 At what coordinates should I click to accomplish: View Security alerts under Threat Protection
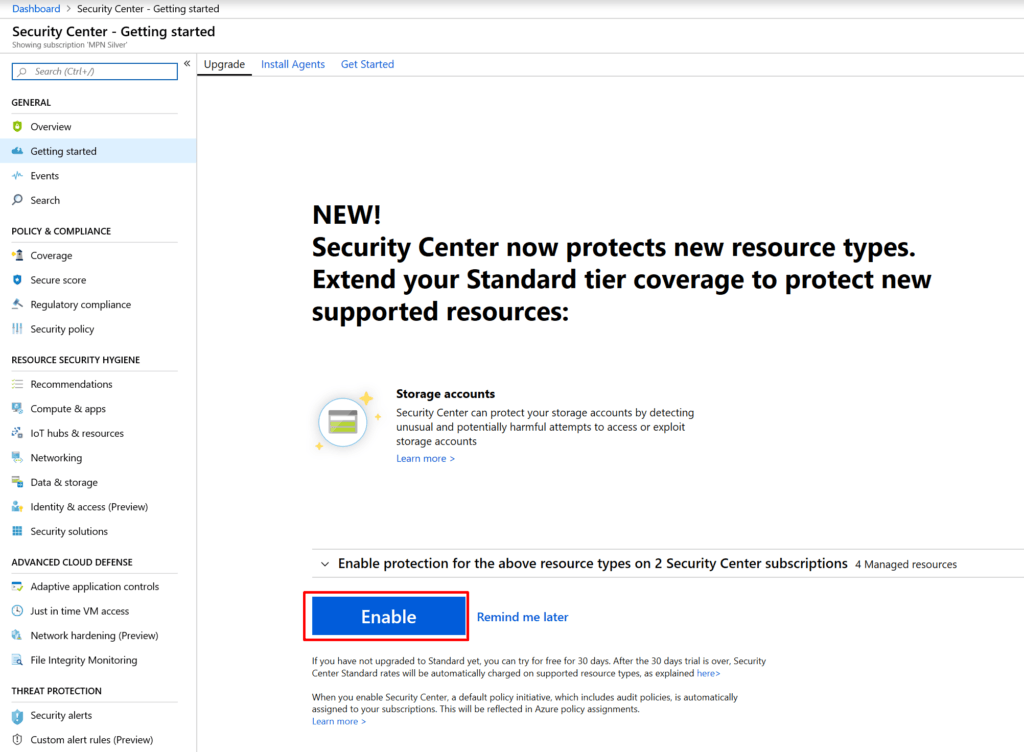(x=60, y=715)
